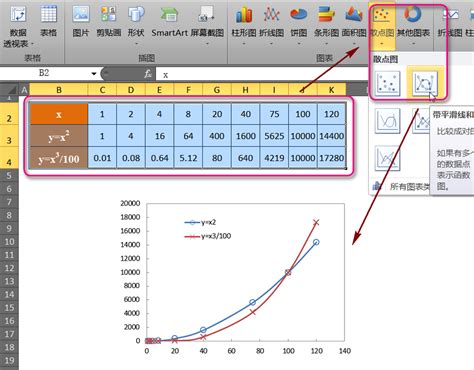
Task: Select the cell containing 5625
Action: 274,136
